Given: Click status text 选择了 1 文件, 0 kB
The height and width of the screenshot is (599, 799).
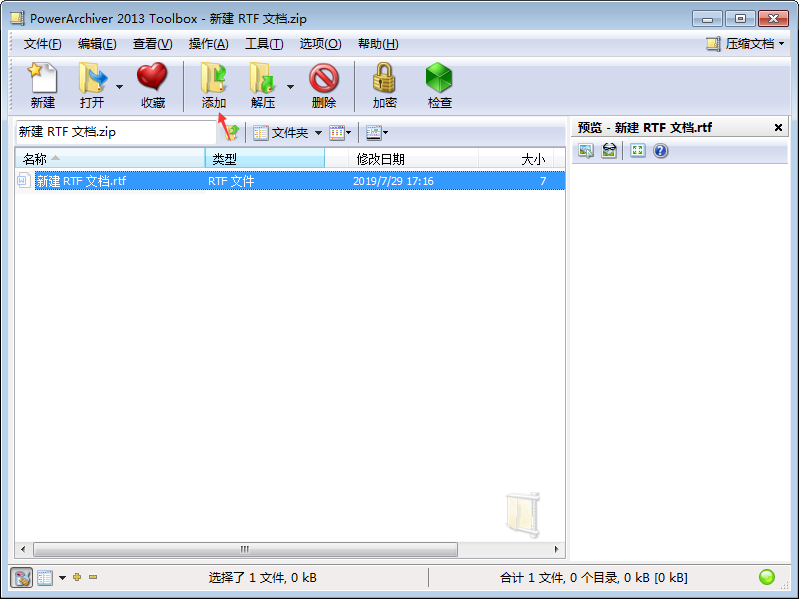Looking at the screenshot, I should [262, 578].
